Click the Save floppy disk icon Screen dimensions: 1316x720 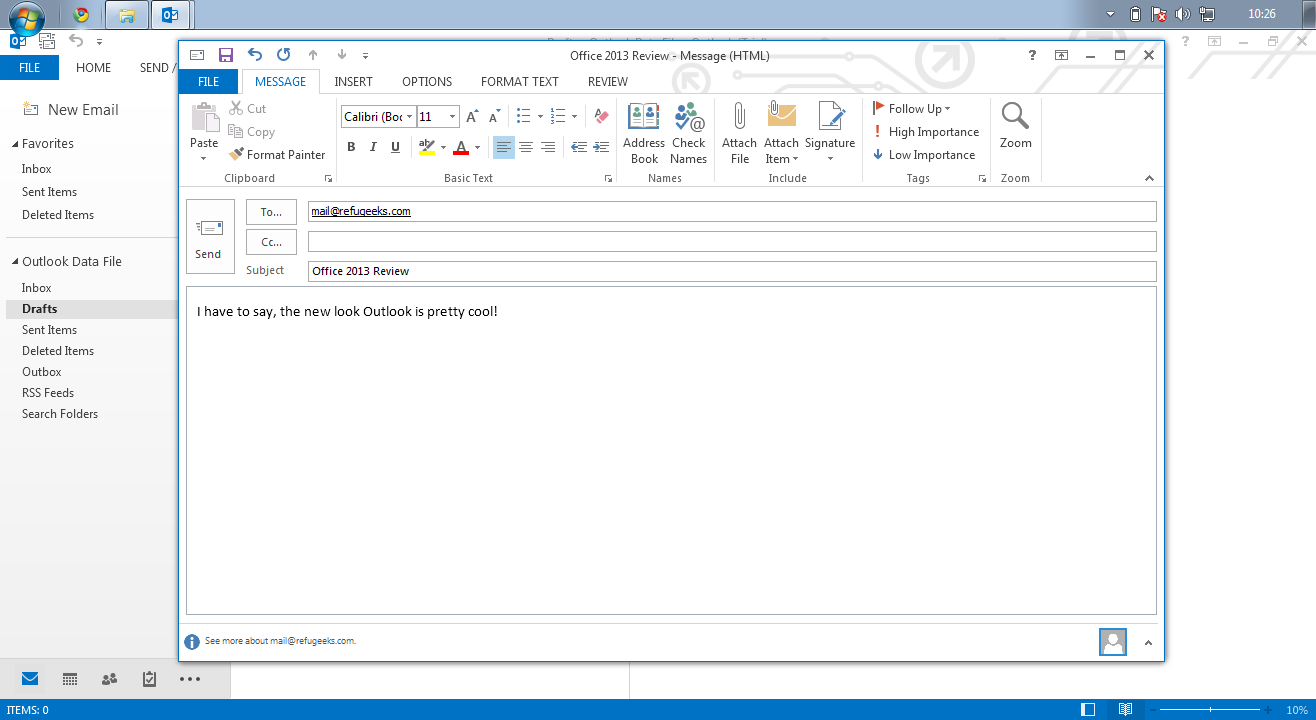point(226,56)
